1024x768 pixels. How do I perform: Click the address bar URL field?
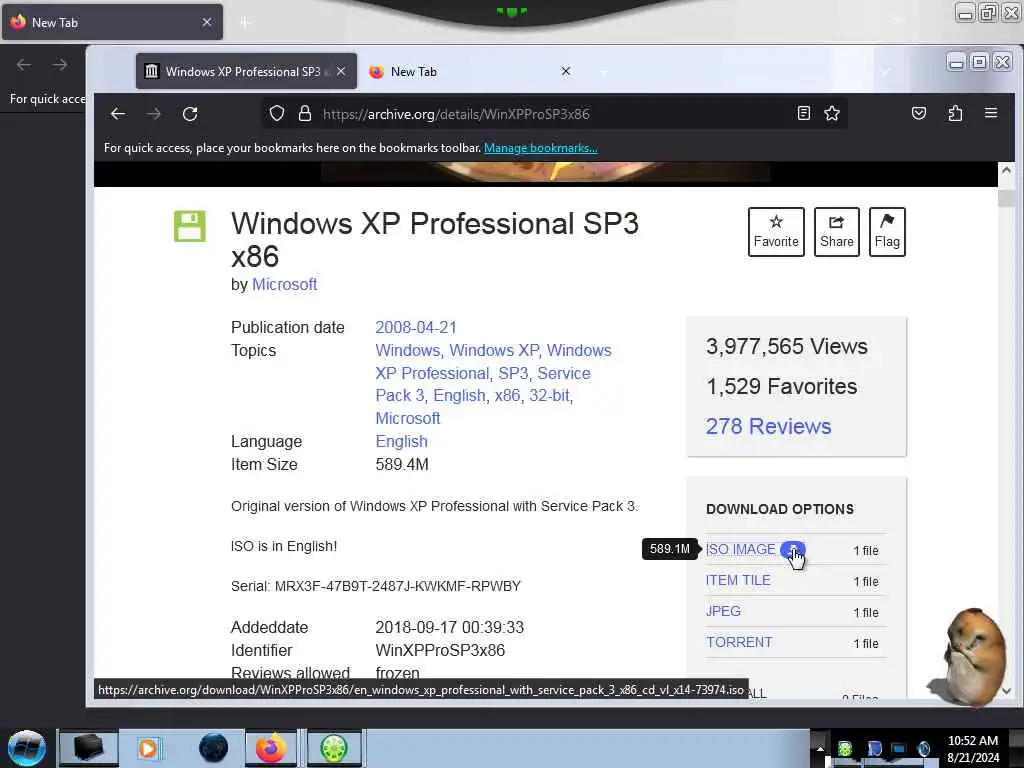click(555, 114)
